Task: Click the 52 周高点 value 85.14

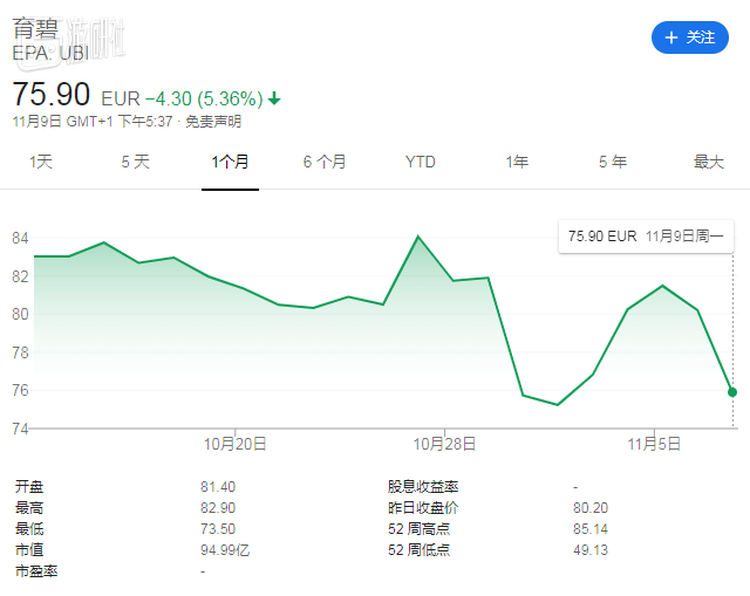Action: (x=590, y=529)
